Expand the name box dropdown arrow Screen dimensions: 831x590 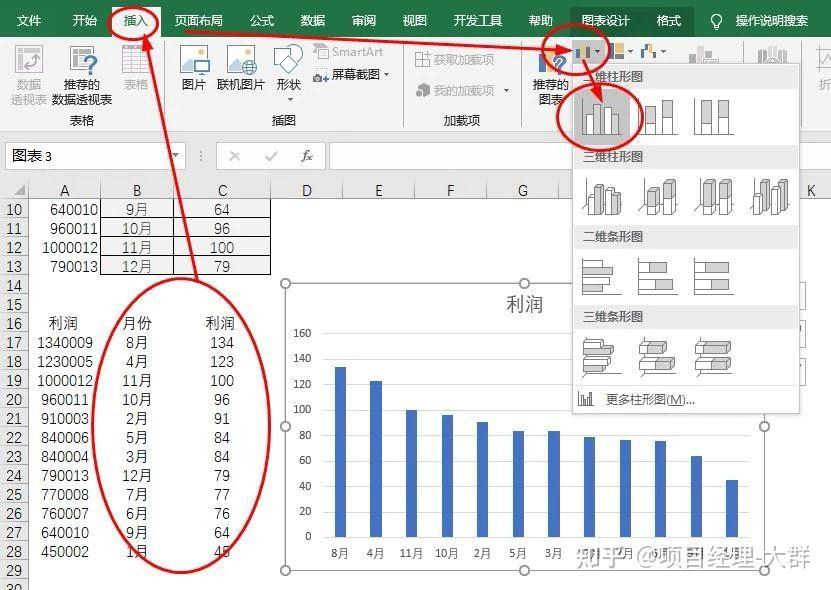tap(176, 156)
